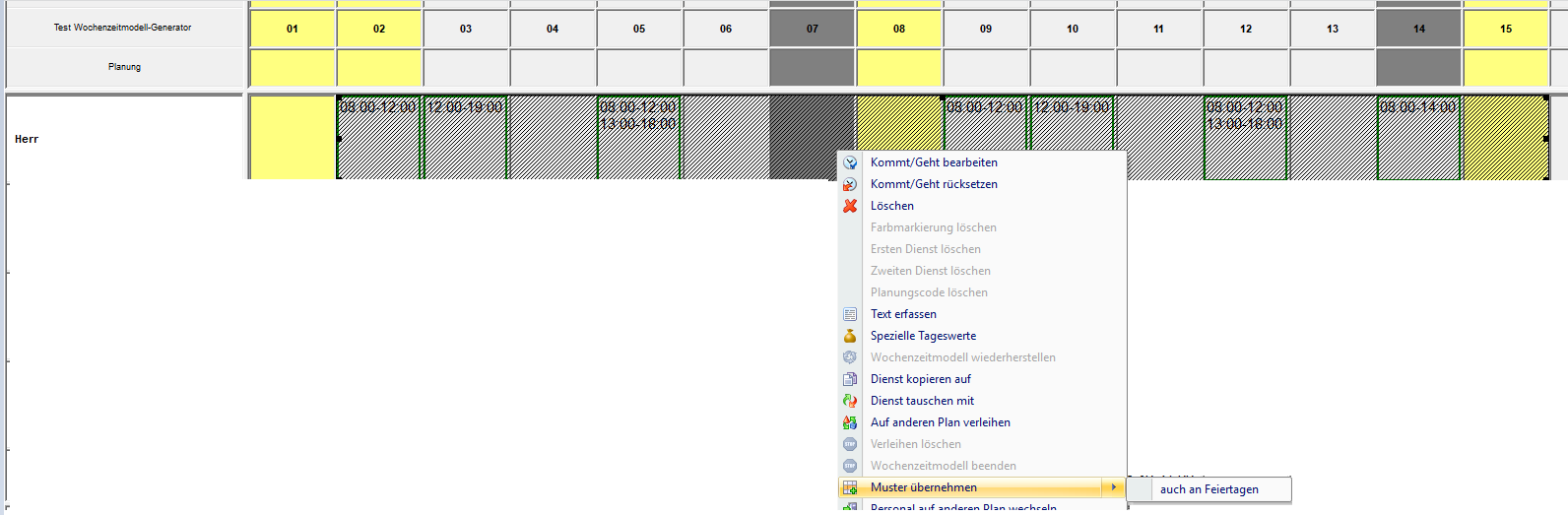Click the grey day 14 column header
This screenshot has height=515, width=1568.
[1418, 29]
